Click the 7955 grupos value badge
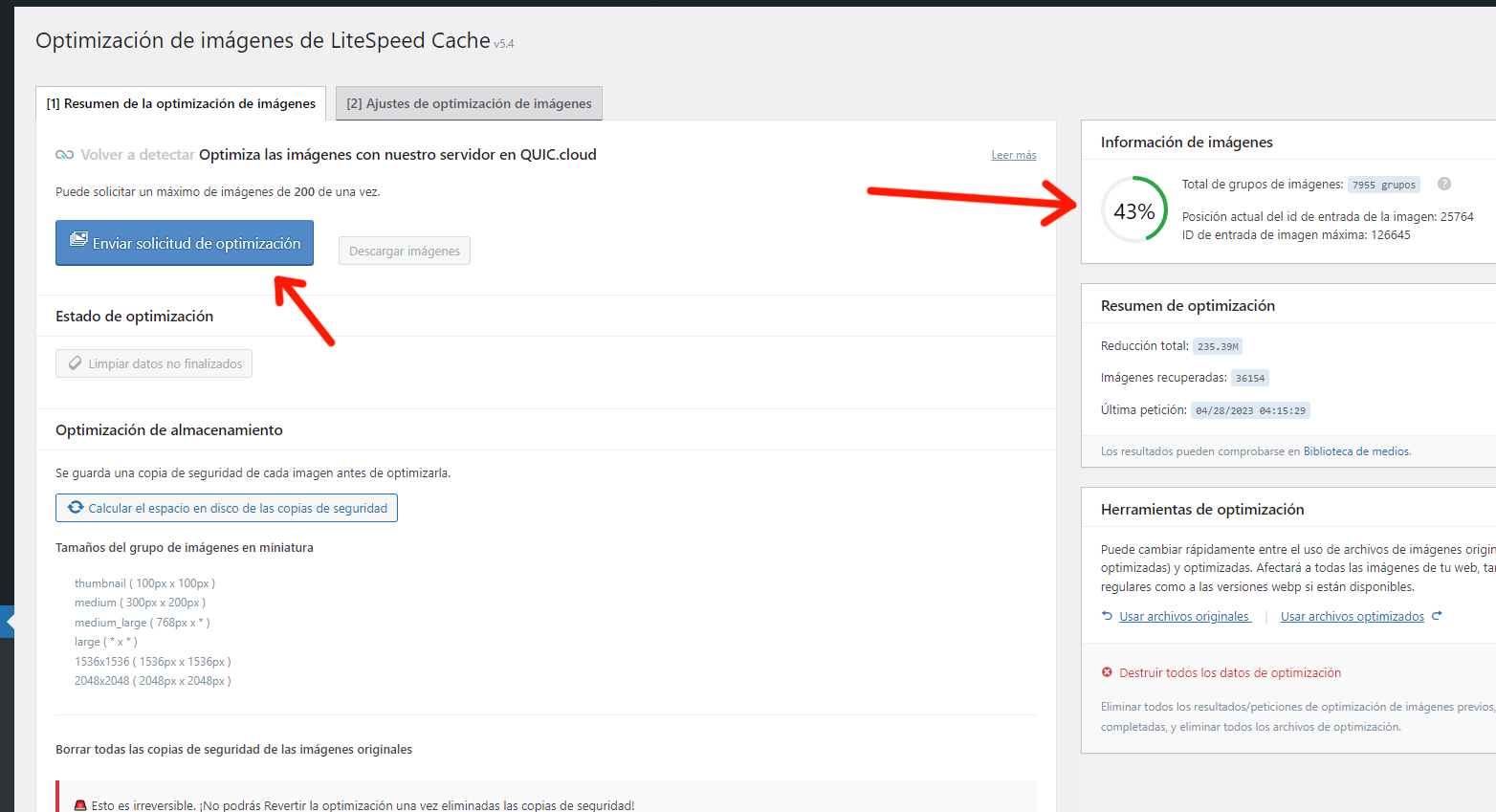This screenshot has height=812, width=1496. [x=1384, y=185]
